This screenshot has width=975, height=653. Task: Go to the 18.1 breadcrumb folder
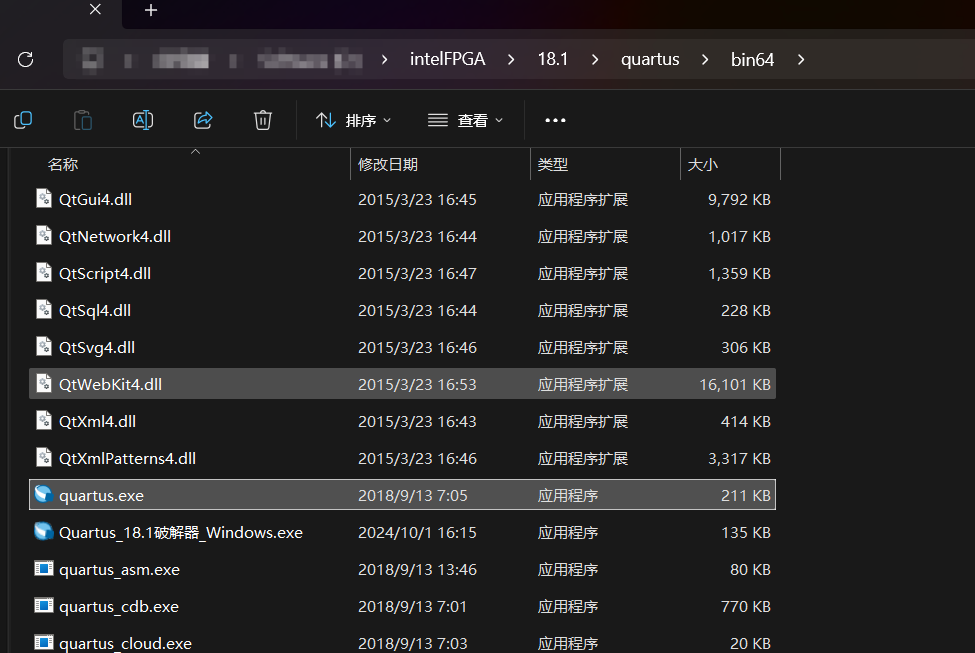pyautogui.click(x=553, y=59)
